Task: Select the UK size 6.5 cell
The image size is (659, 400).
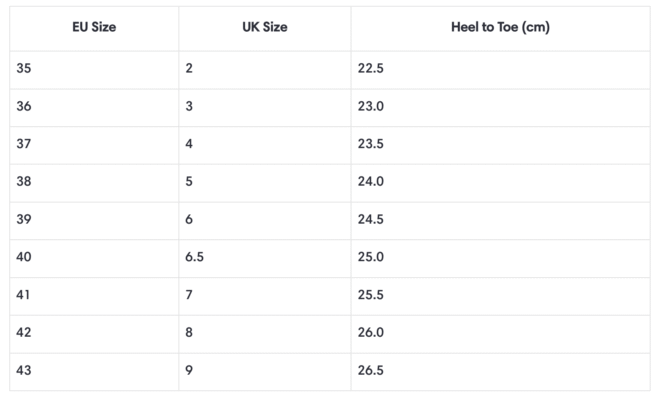Action: (195, 257)
